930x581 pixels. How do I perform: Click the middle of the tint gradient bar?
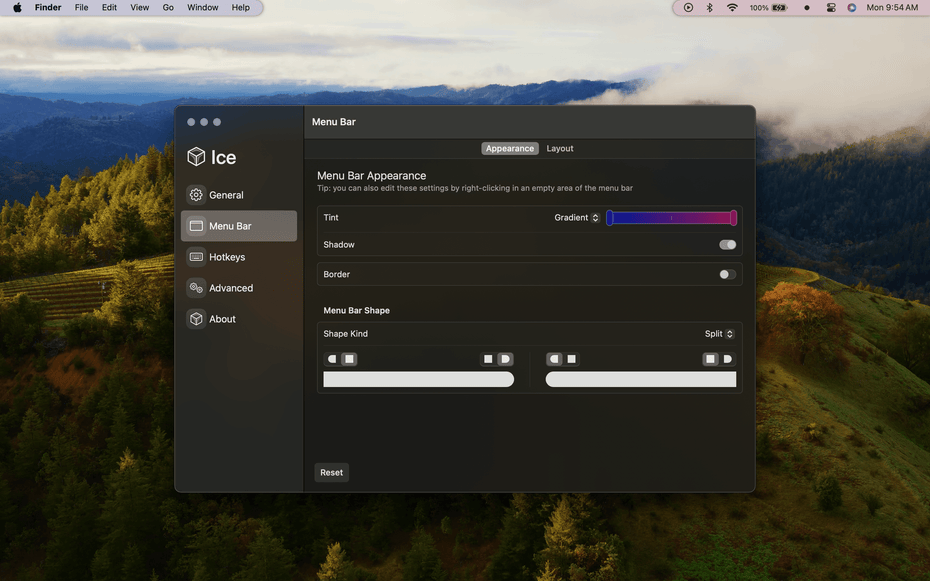point(671,218)
